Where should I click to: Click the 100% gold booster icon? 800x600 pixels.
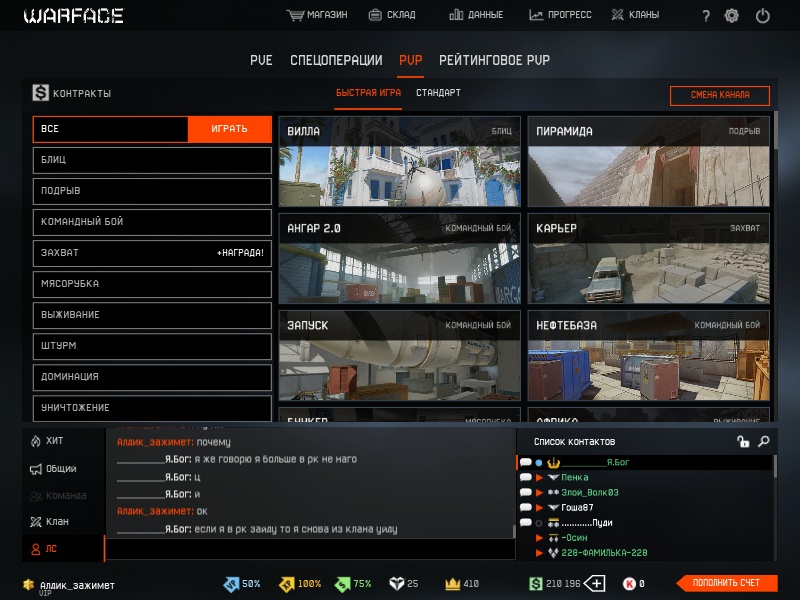click(287, 584)
